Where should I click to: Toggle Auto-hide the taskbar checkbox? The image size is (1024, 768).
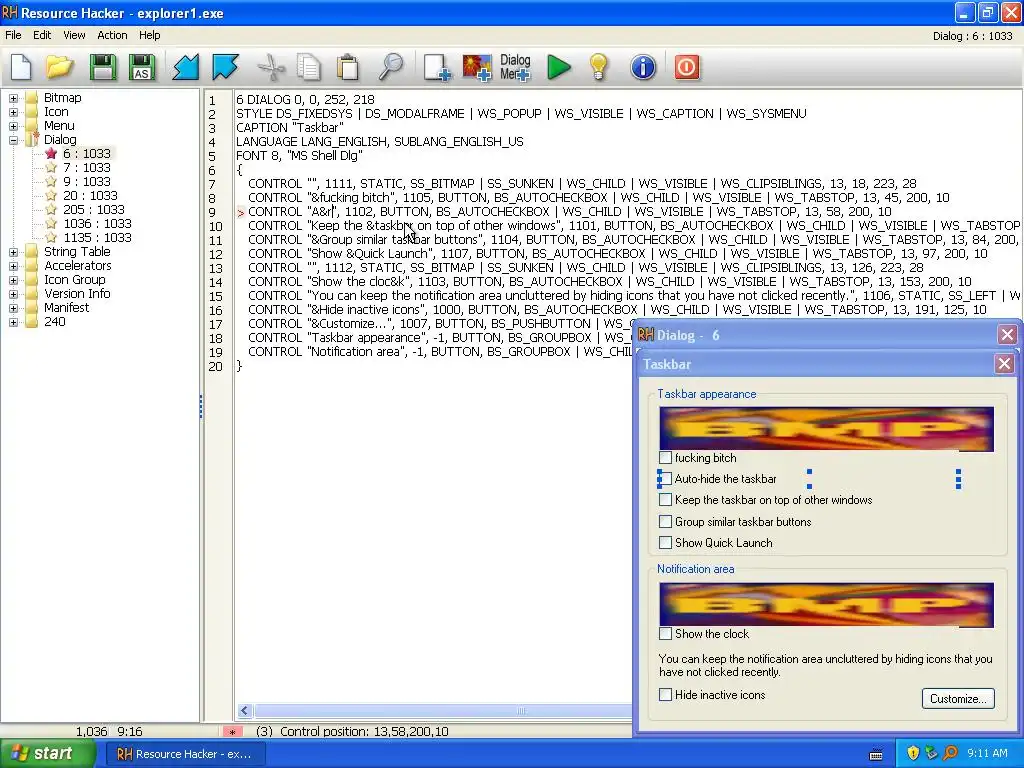665,479
